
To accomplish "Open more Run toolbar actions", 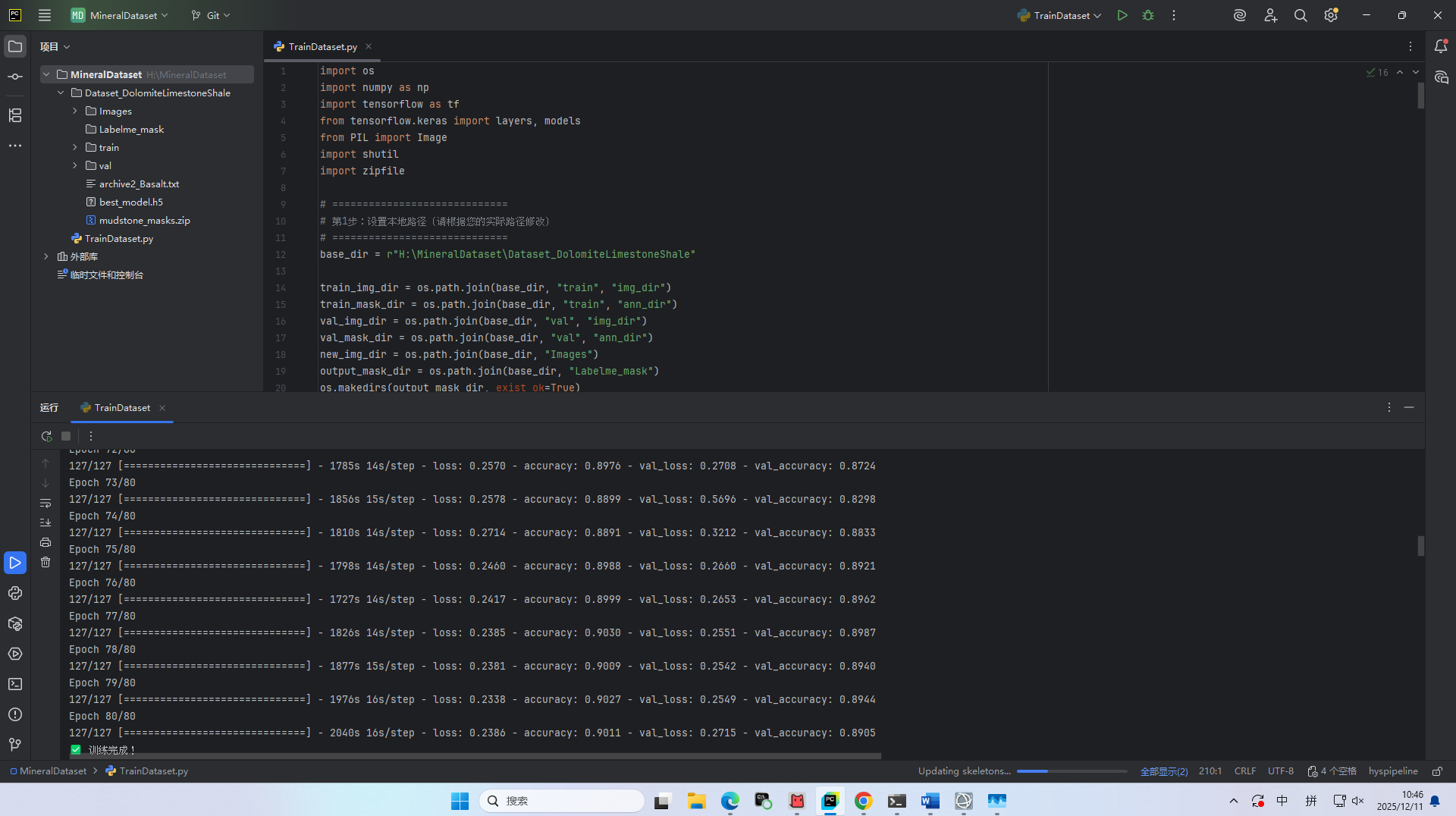I will point(91,436).
